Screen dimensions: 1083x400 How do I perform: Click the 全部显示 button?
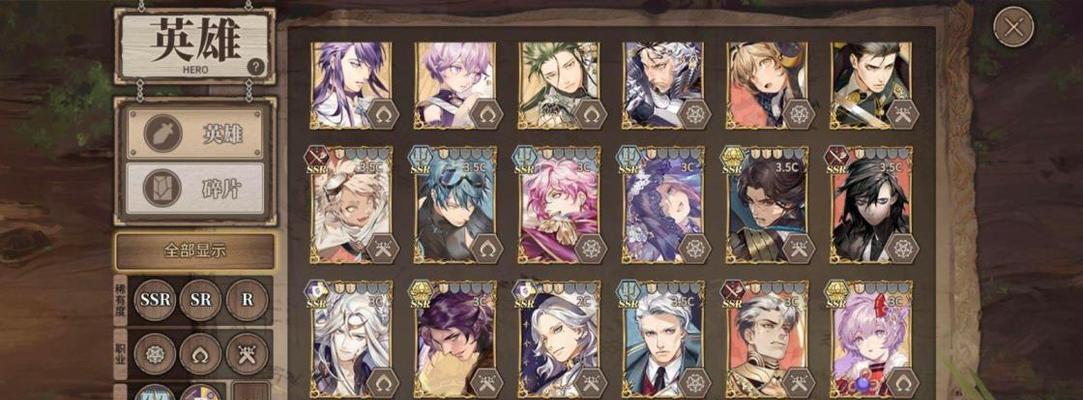pyautogui.click(x=195, y=251)
